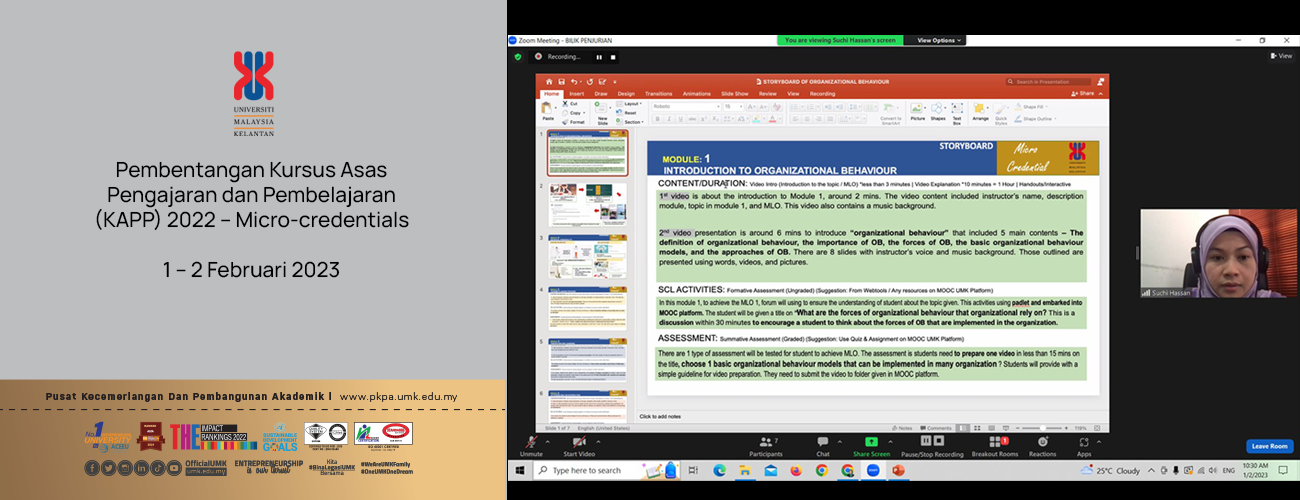Image resolution: width=1300 pixels, height=500 pixels.
Task: Open the Reactions menu
Action: pyautogui.click(x=1042, y=443)
